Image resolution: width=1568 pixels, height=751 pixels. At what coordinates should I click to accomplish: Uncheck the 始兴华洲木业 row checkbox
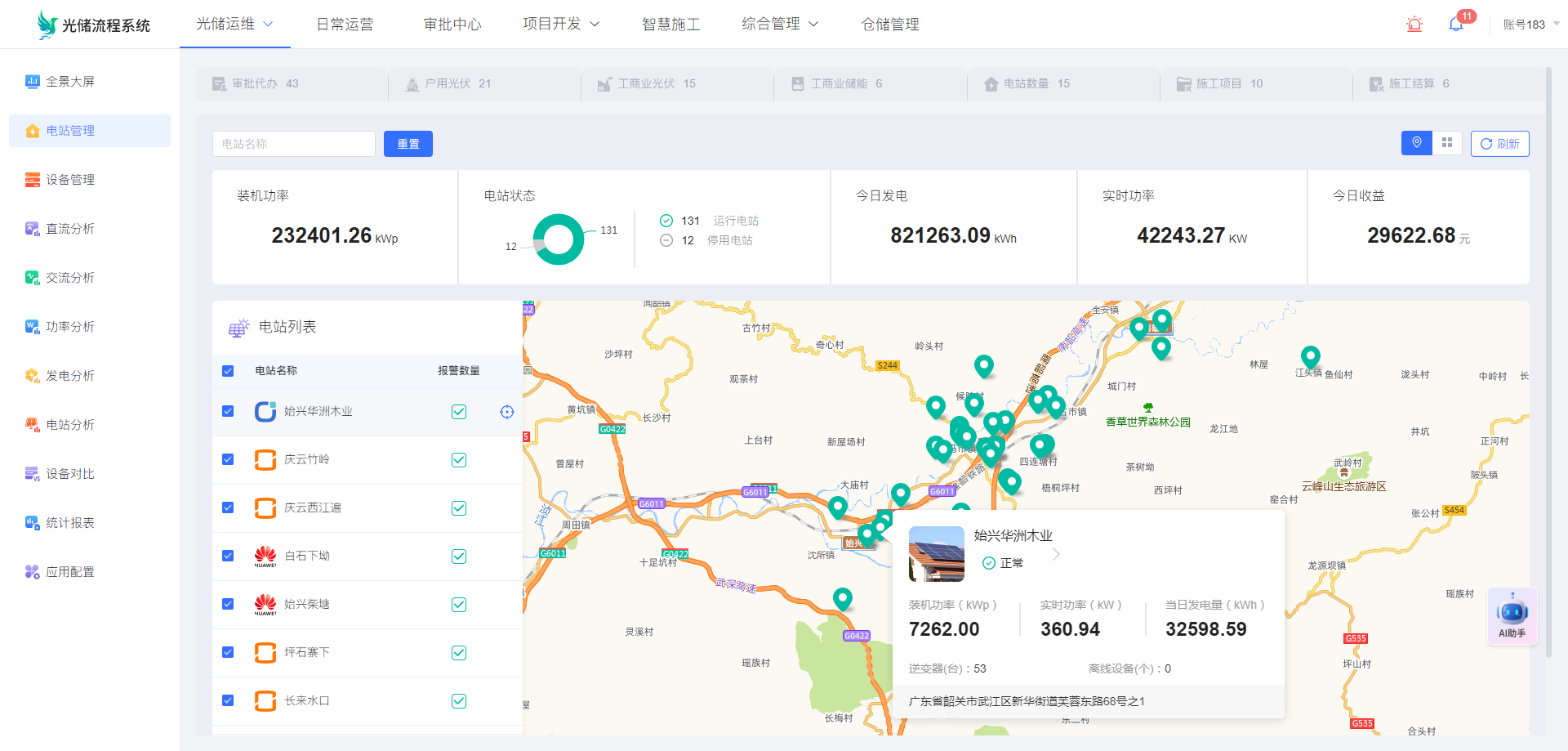coord(228,411)
